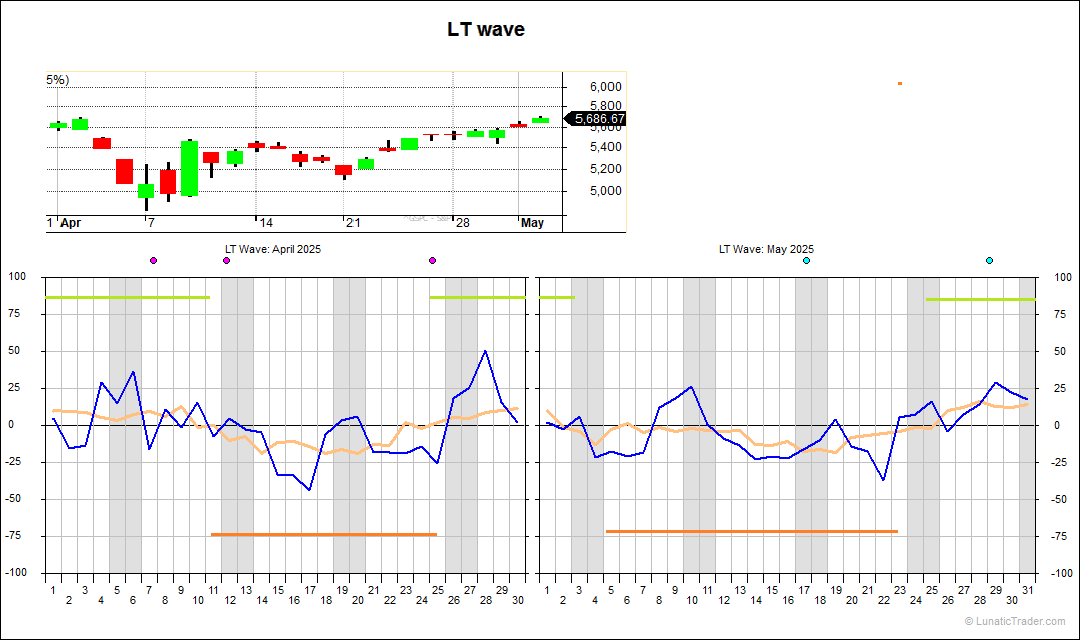Click the small orange square near top right
The width and height of the screenshot is (1080, 640).
(x=900, y=83)
